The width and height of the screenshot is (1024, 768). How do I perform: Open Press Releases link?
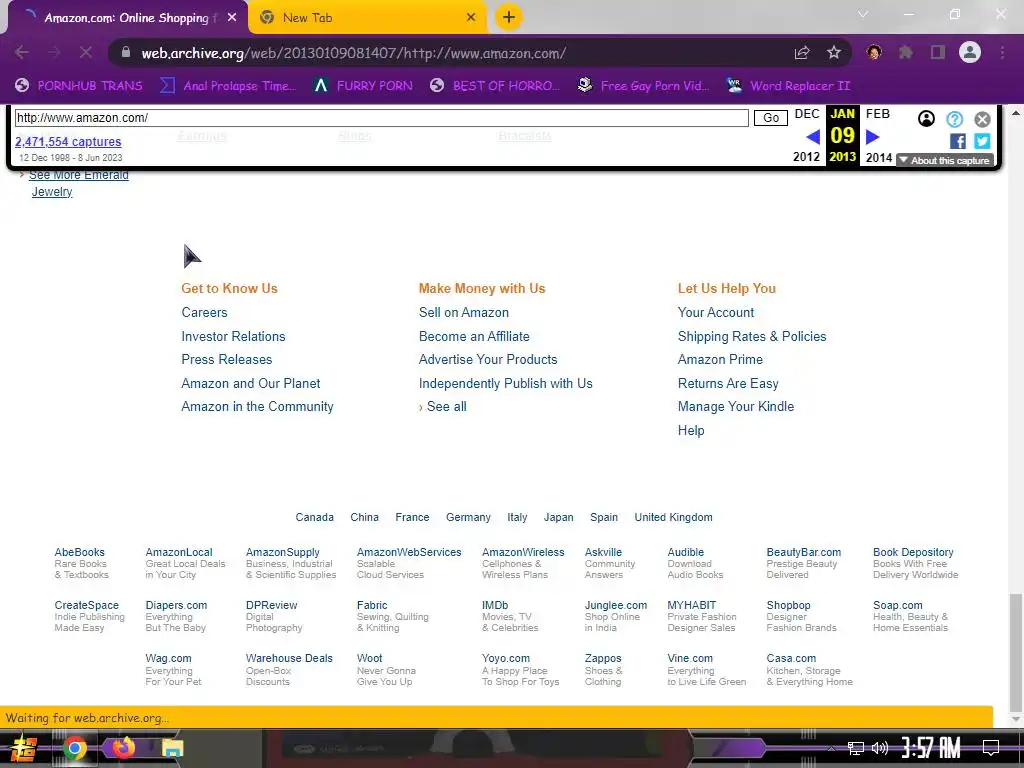coord(227,359)
